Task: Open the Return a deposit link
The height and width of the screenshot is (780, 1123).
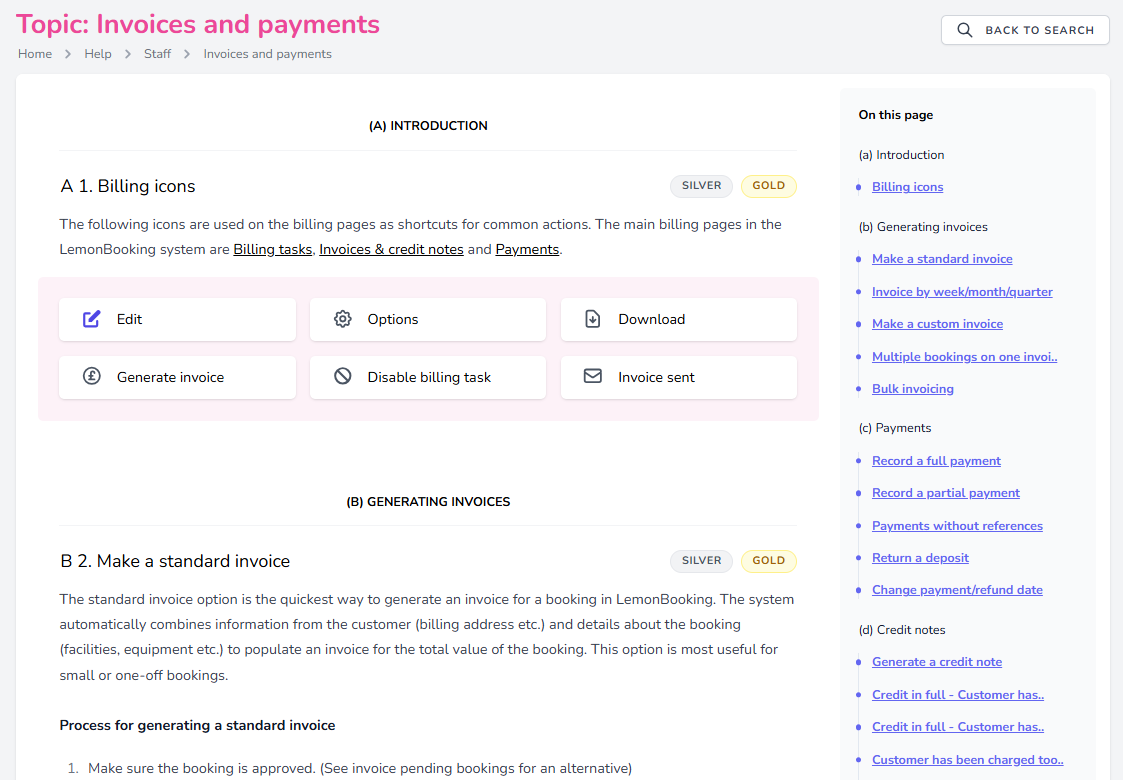Action: (920, 557)
